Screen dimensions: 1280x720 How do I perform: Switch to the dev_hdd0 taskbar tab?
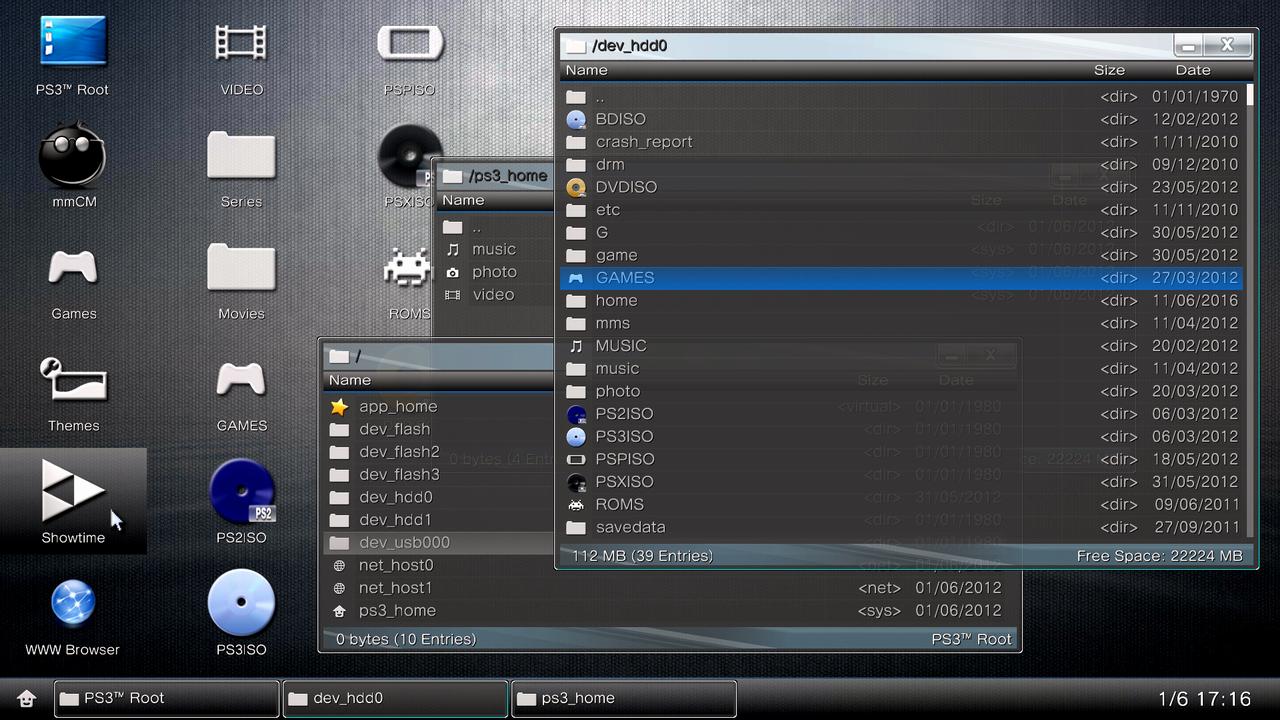(x=395, y=699)
